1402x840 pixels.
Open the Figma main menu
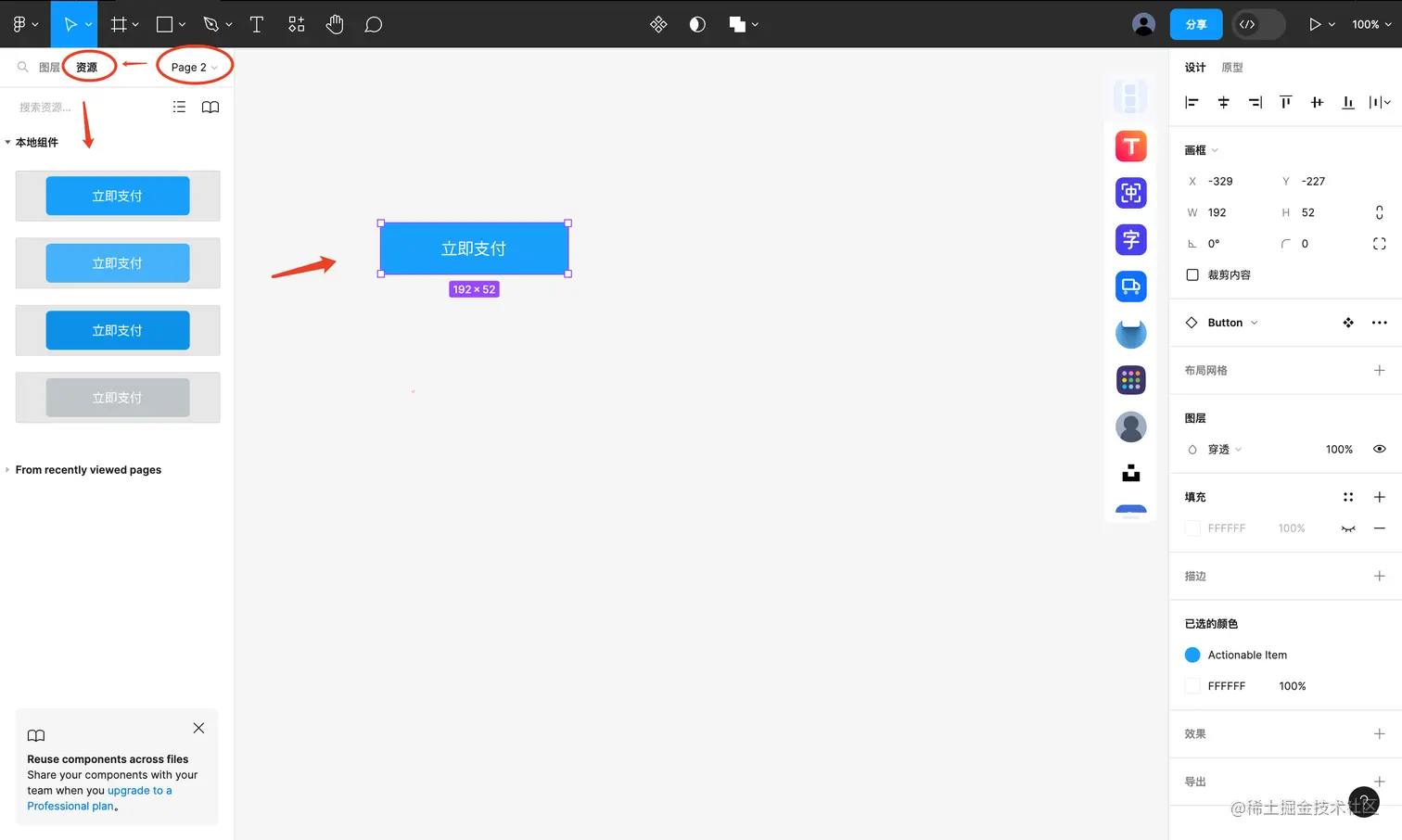pyautogui.click(x=25, y=25)
